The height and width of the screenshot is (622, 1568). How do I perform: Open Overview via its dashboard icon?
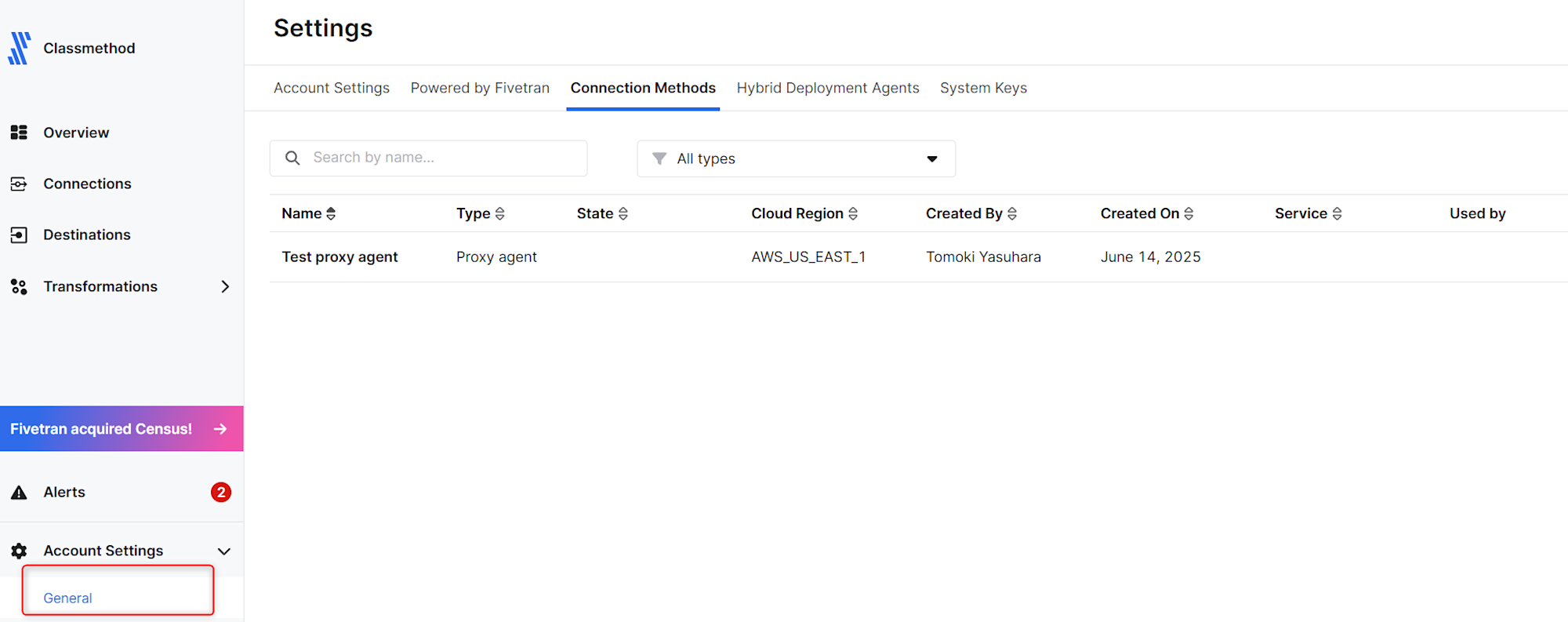[19, 133]
